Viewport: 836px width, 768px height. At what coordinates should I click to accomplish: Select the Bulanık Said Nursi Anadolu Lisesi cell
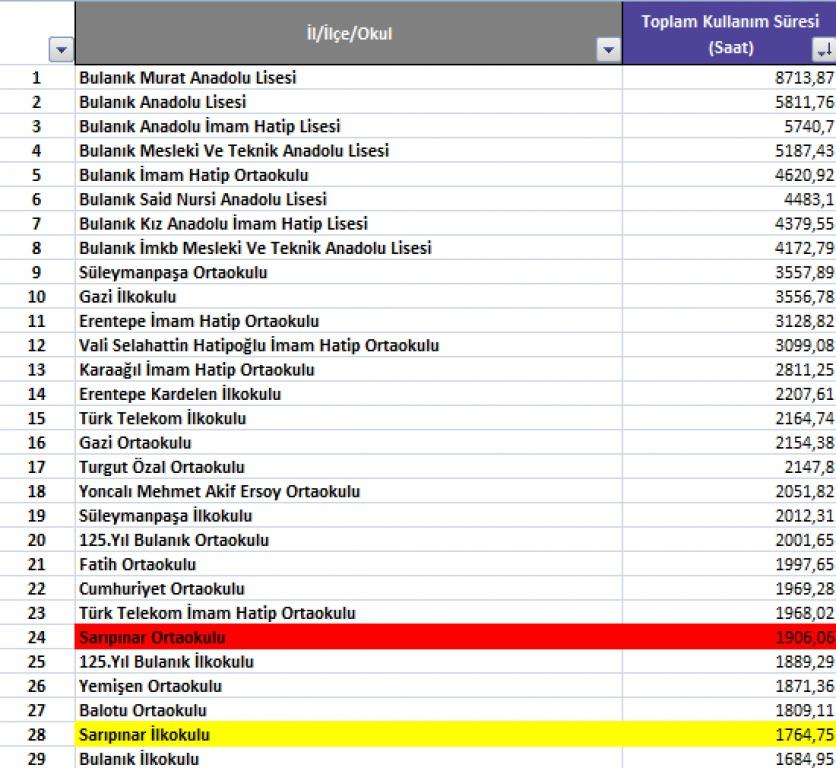point(348,199)
